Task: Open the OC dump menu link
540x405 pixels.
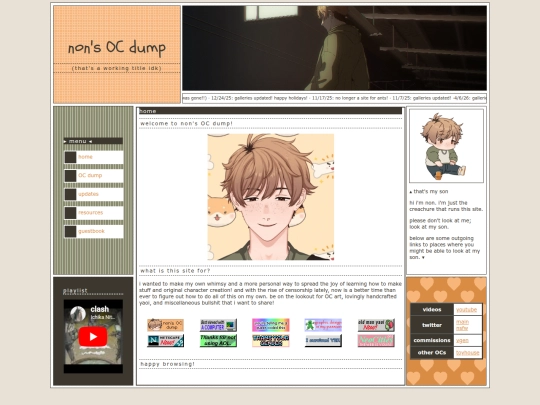Action: 90,176
